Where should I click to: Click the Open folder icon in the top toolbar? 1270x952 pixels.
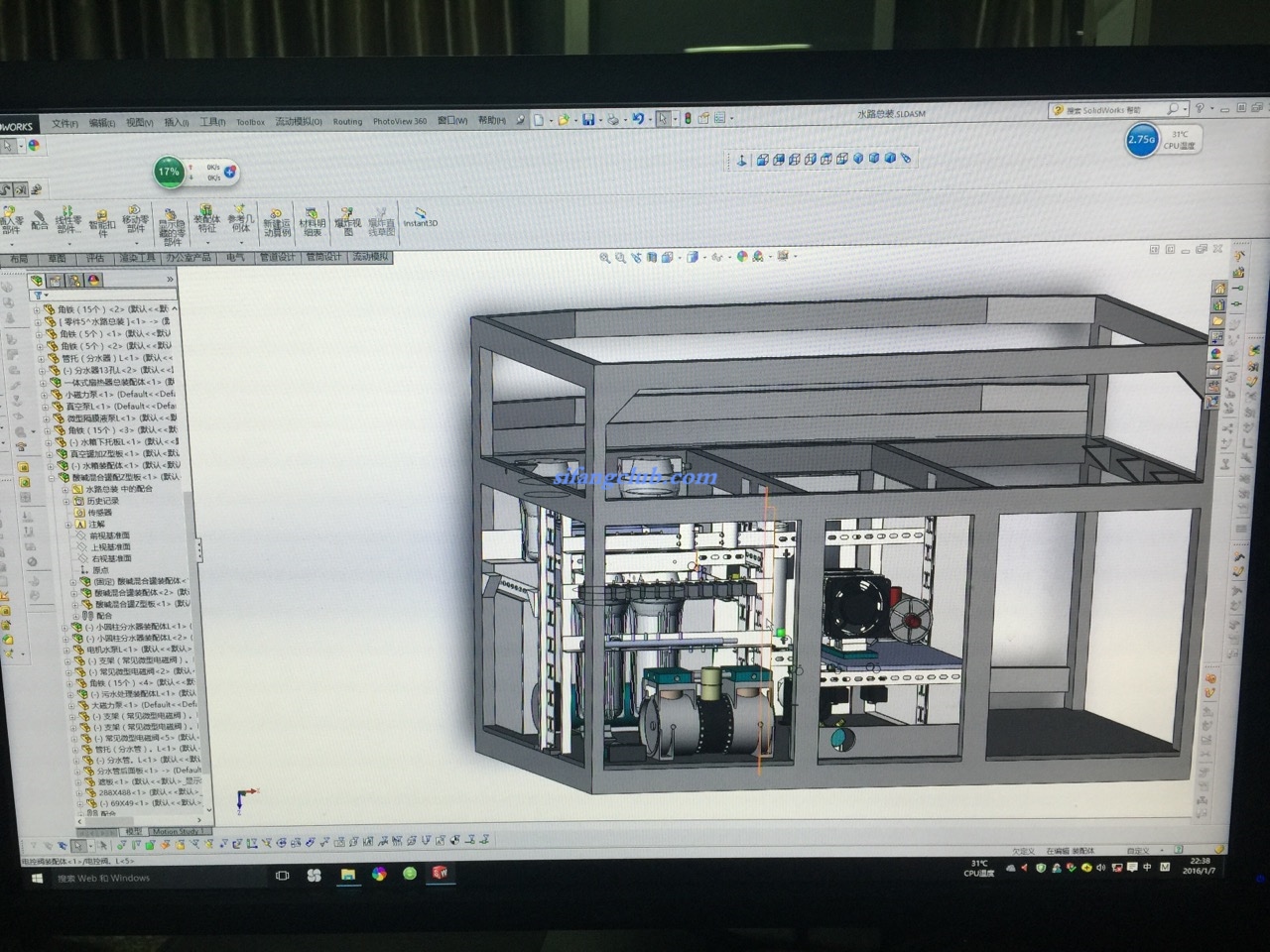tap(563, 119)
